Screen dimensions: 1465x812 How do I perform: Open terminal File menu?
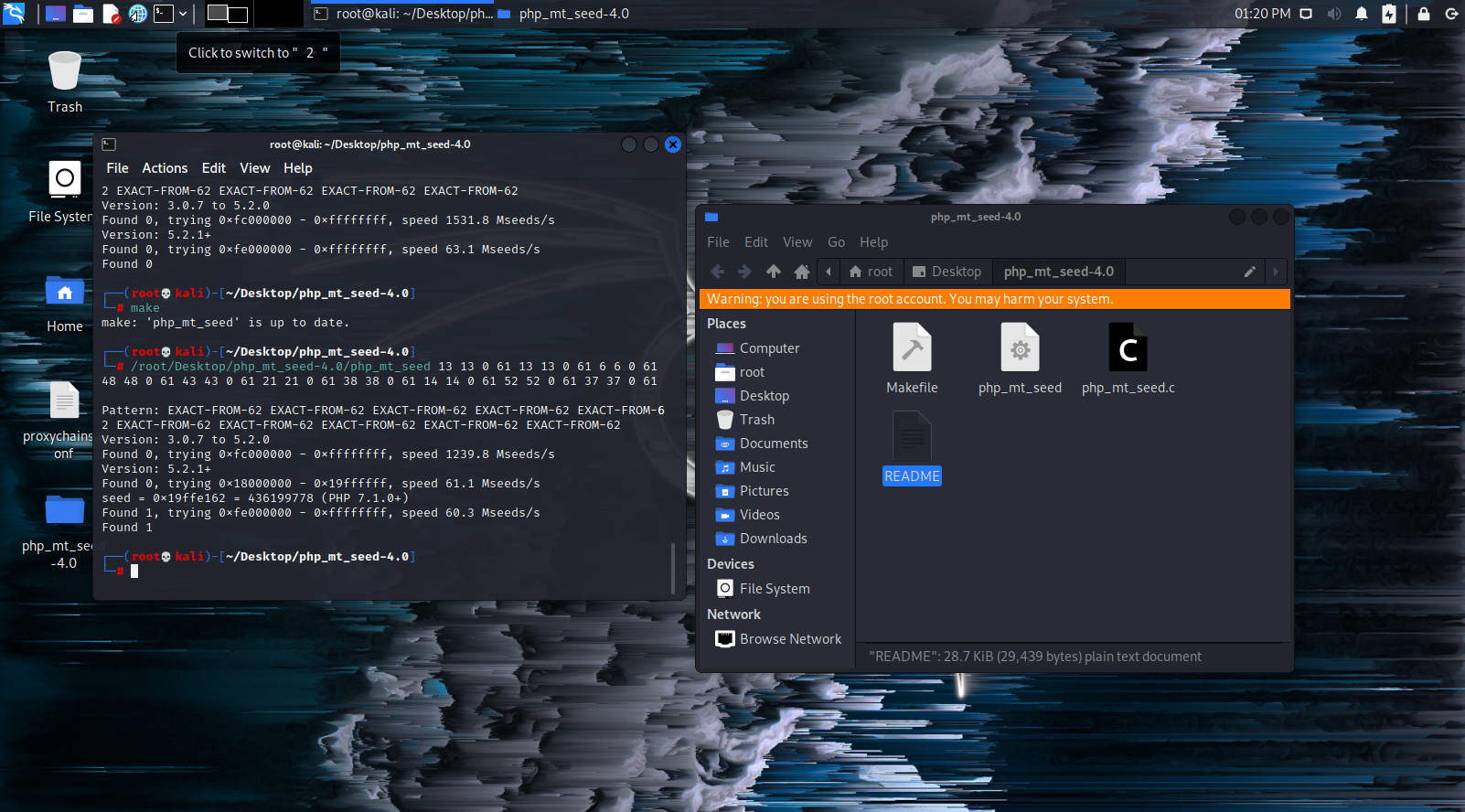117,168
